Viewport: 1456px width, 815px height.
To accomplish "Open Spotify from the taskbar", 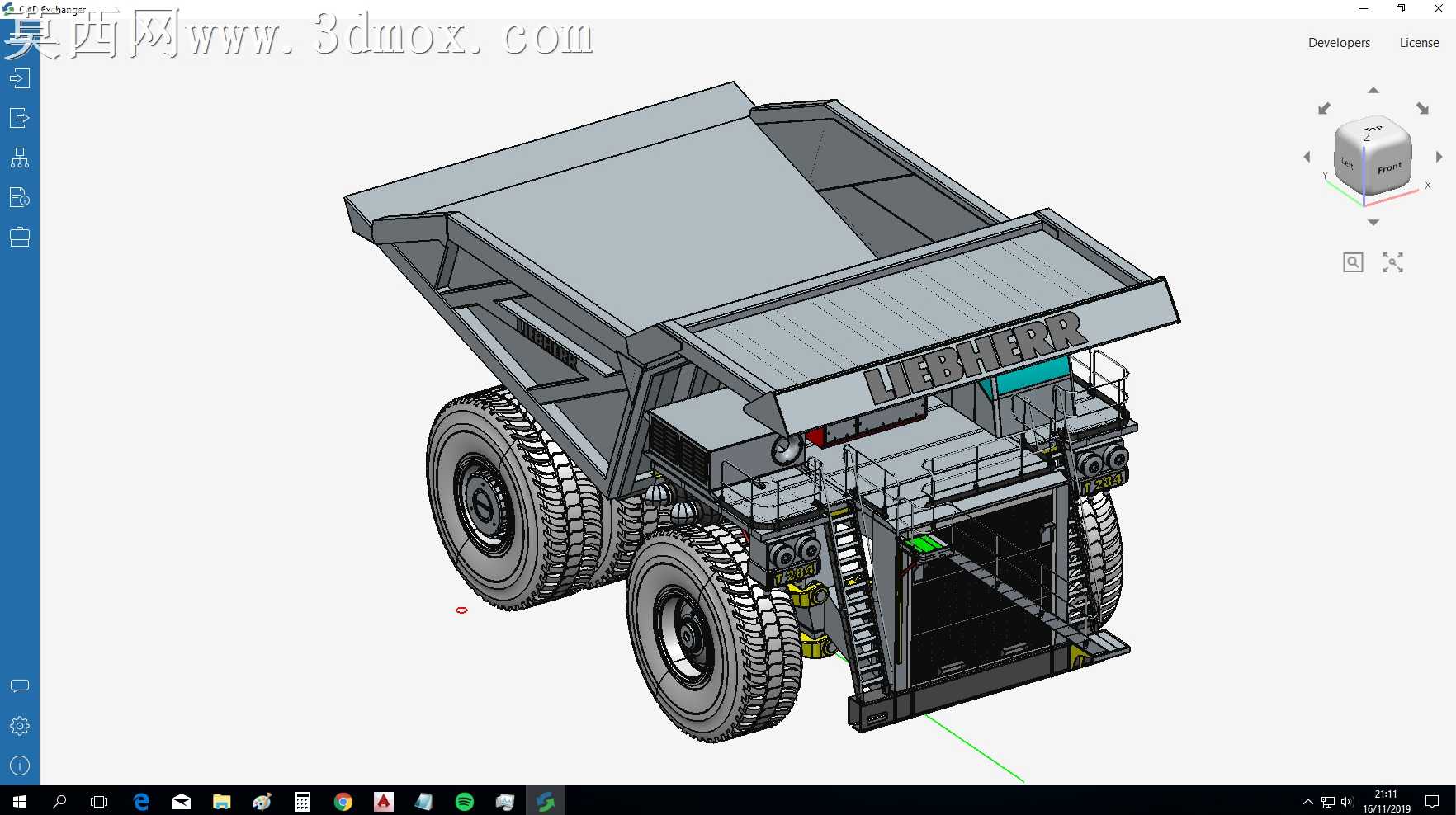I will (x=465, y=801).
